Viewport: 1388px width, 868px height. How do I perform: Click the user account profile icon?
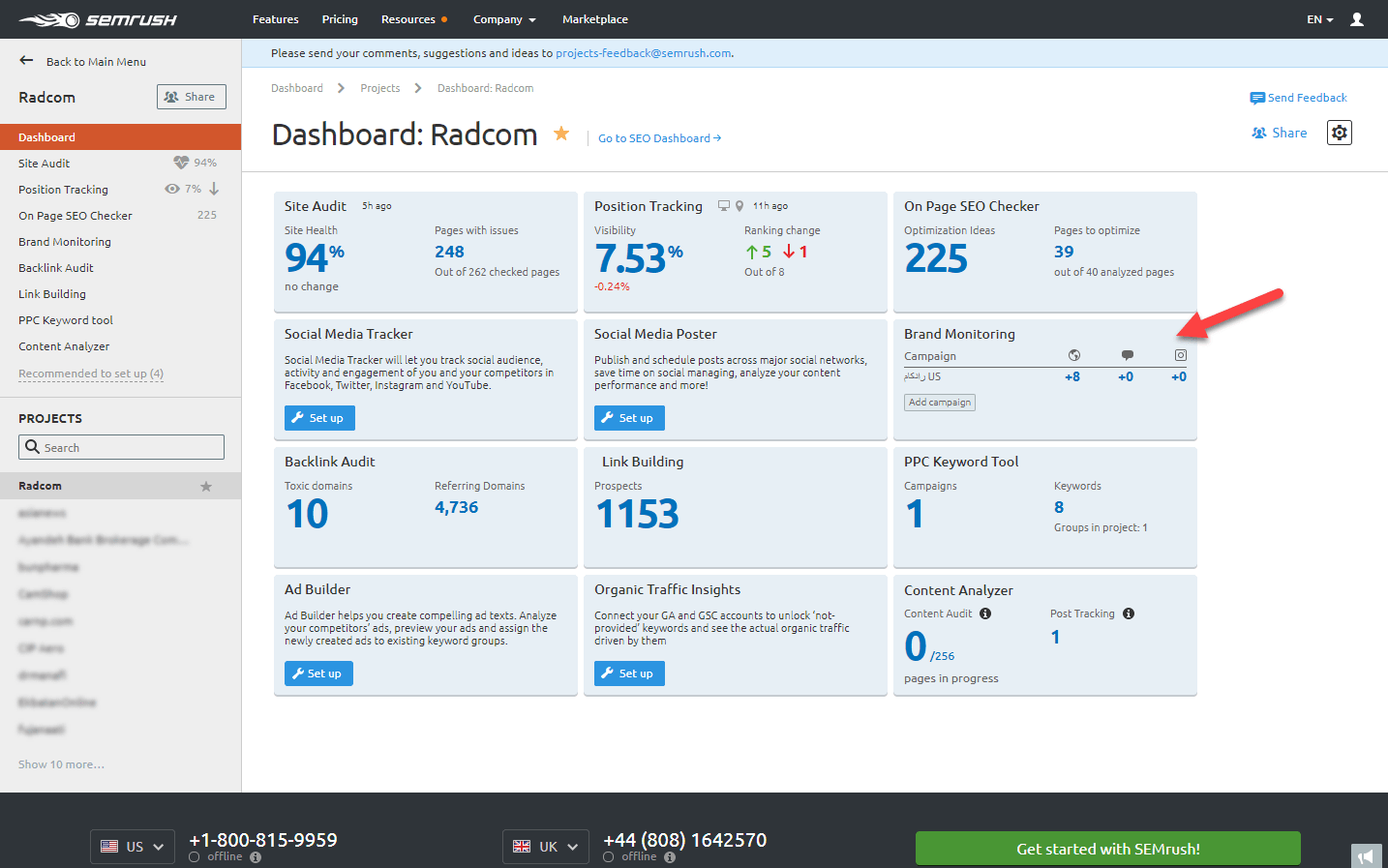point(1356,19)
